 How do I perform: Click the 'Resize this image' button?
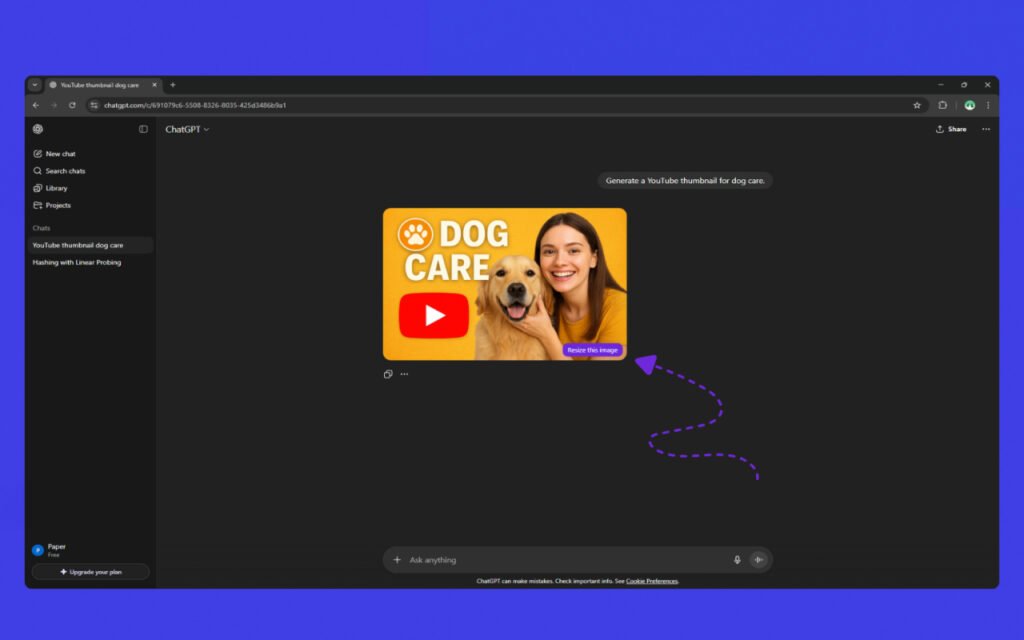coord(593,350)
